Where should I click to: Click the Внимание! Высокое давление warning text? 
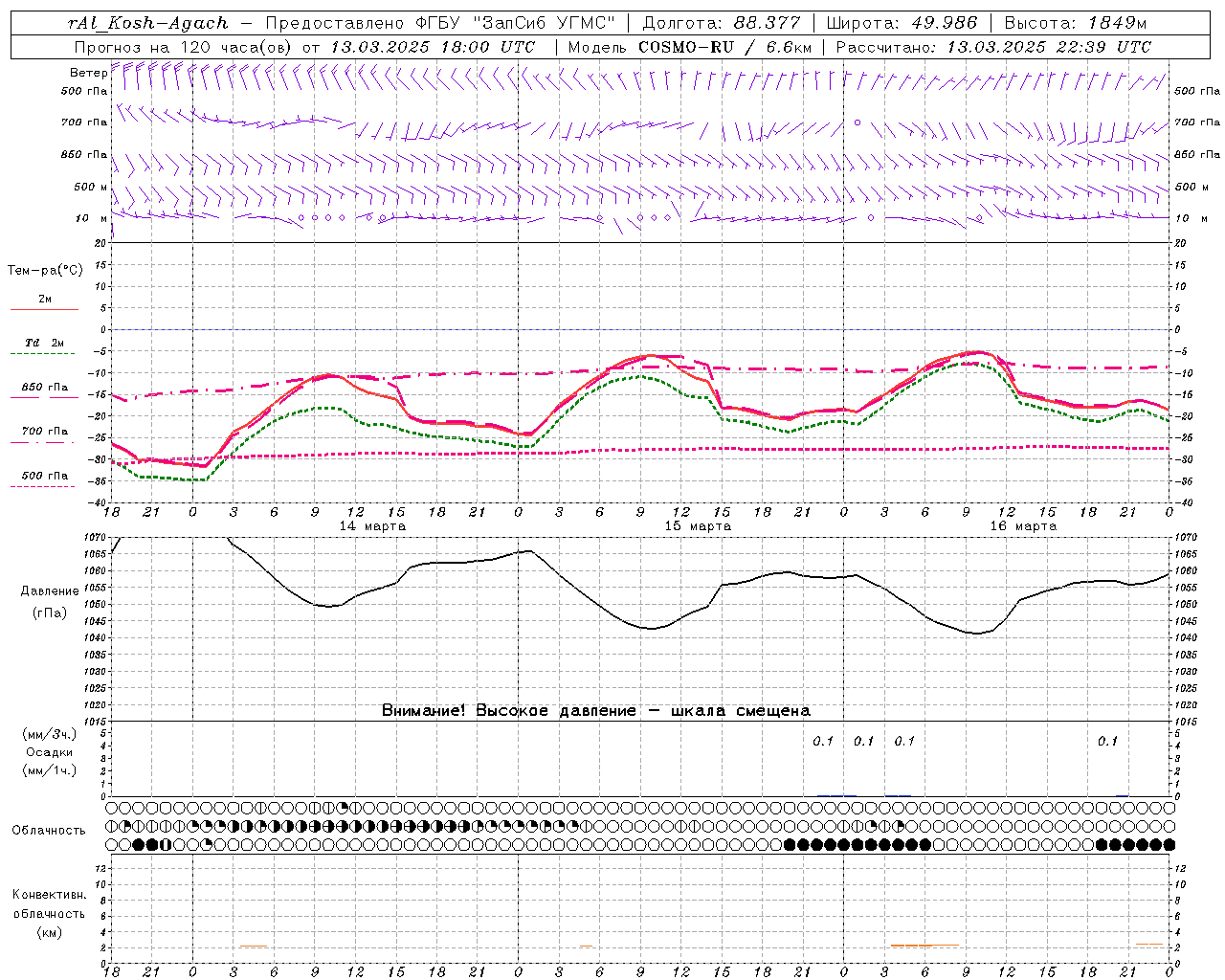tap(596, 710)
